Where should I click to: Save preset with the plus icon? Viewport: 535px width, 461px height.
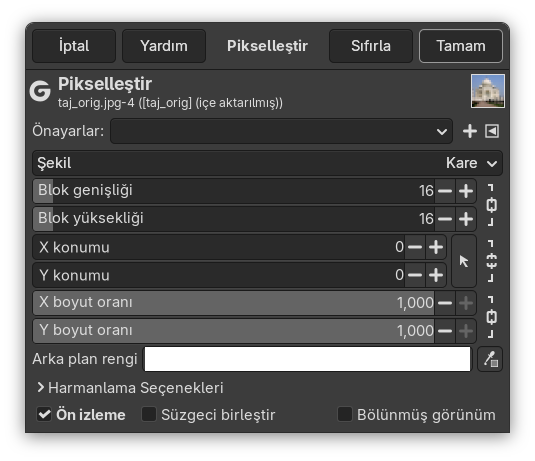(x=470, y=131)
